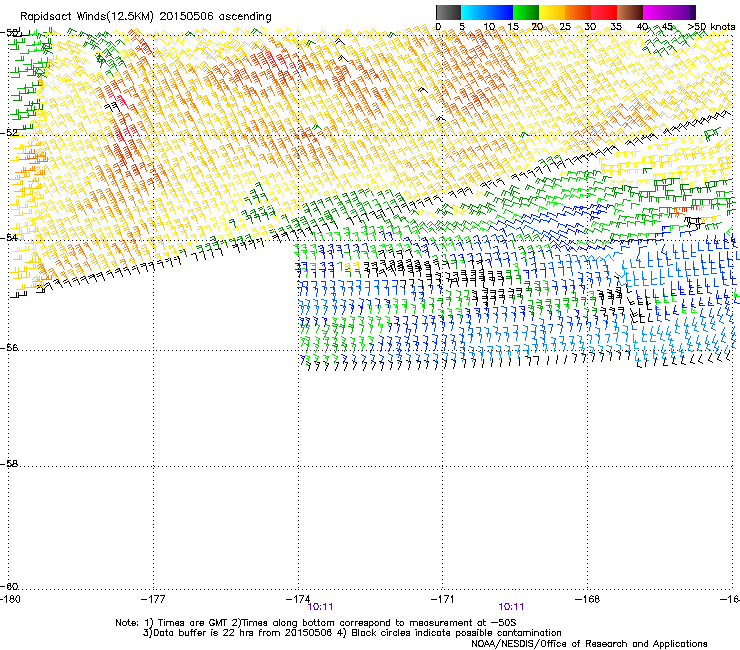
Task: Select the green 15–20 knots legend segment
Action: click(x=526, y=12)
